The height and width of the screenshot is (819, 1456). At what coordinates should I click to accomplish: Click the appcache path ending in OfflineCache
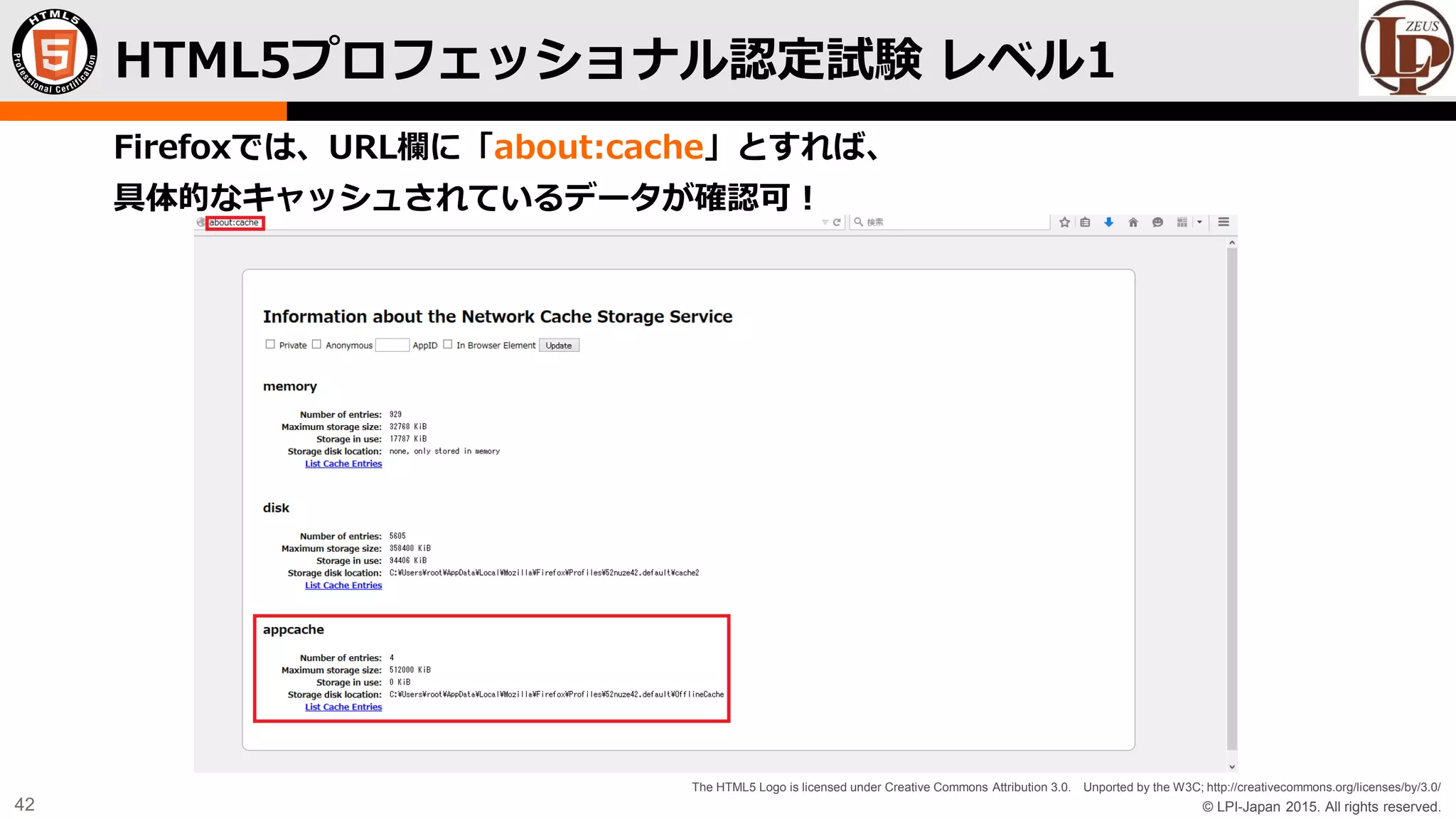pyautogui.click(x=557, y=695)
